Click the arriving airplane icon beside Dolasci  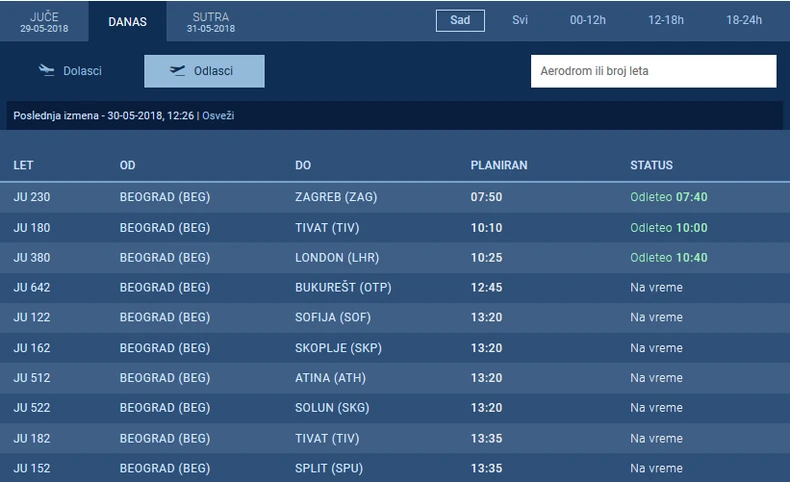pyautogui.click(x=46, y=71)
